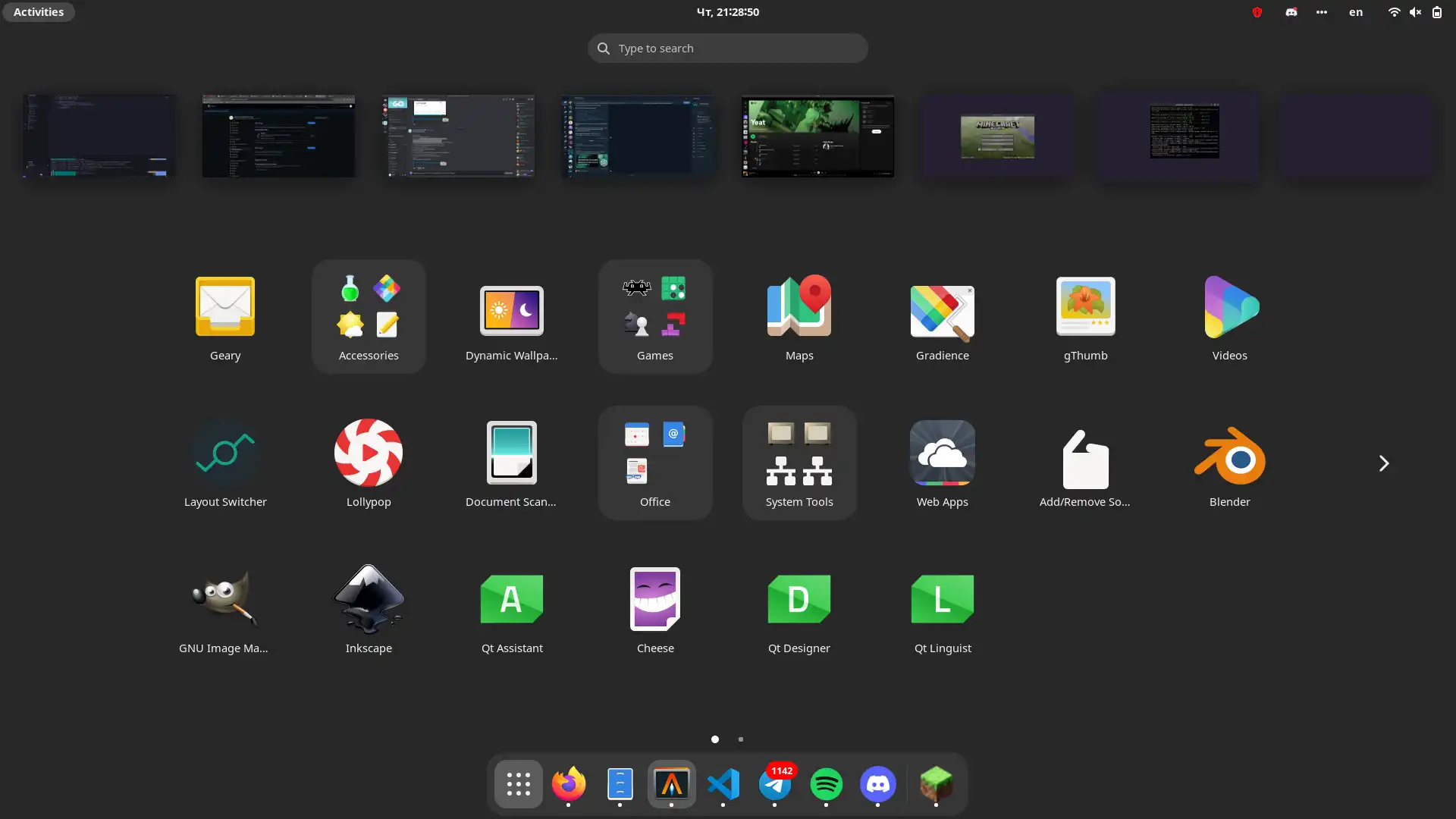
Task: Launch Discord messaging app
Action: [879, 784]
